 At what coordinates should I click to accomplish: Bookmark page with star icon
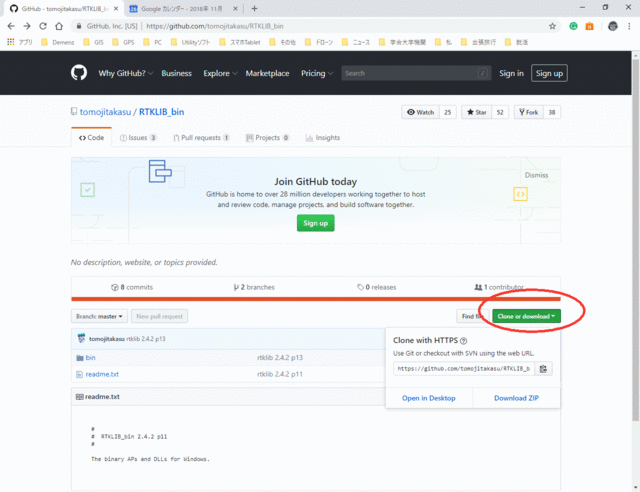tap(552, 26)
